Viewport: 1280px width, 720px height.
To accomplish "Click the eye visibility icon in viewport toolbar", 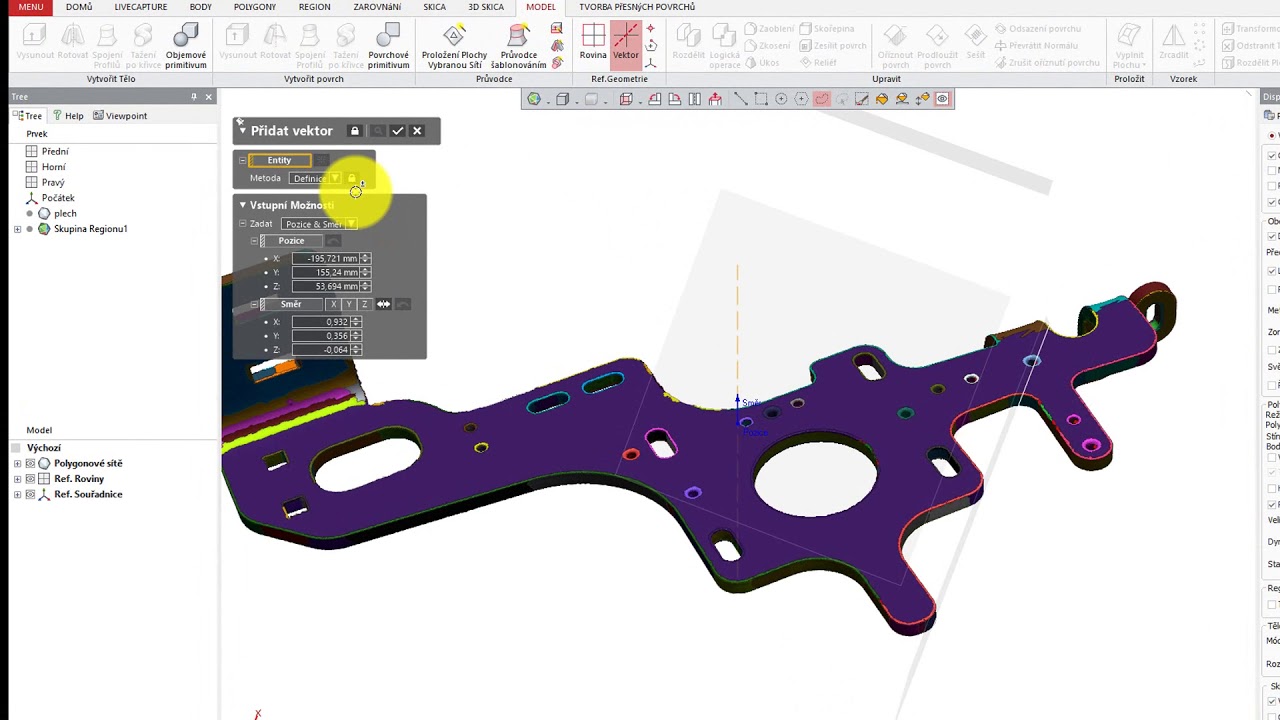I will point(941,98).
